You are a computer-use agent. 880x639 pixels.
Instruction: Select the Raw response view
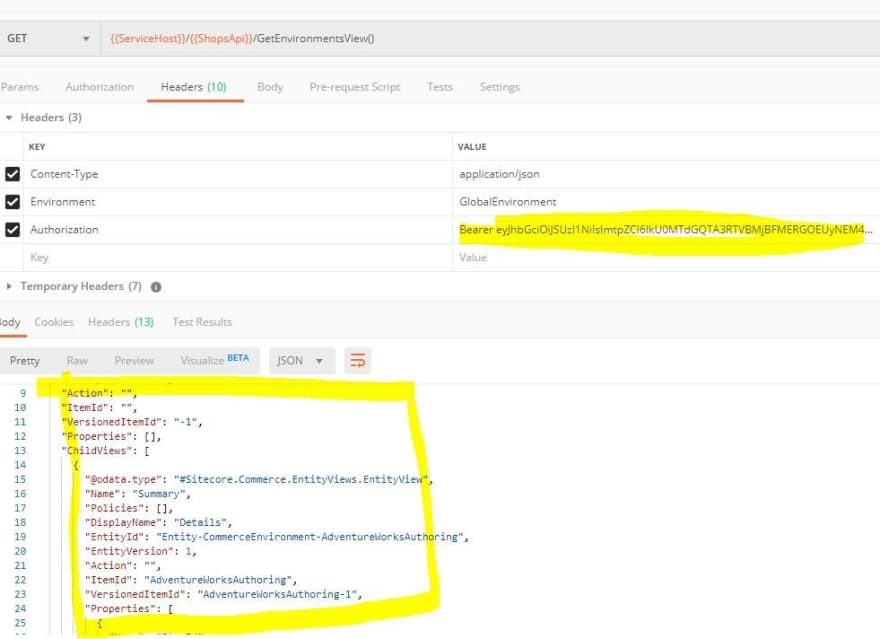click(x=77, y=360)
